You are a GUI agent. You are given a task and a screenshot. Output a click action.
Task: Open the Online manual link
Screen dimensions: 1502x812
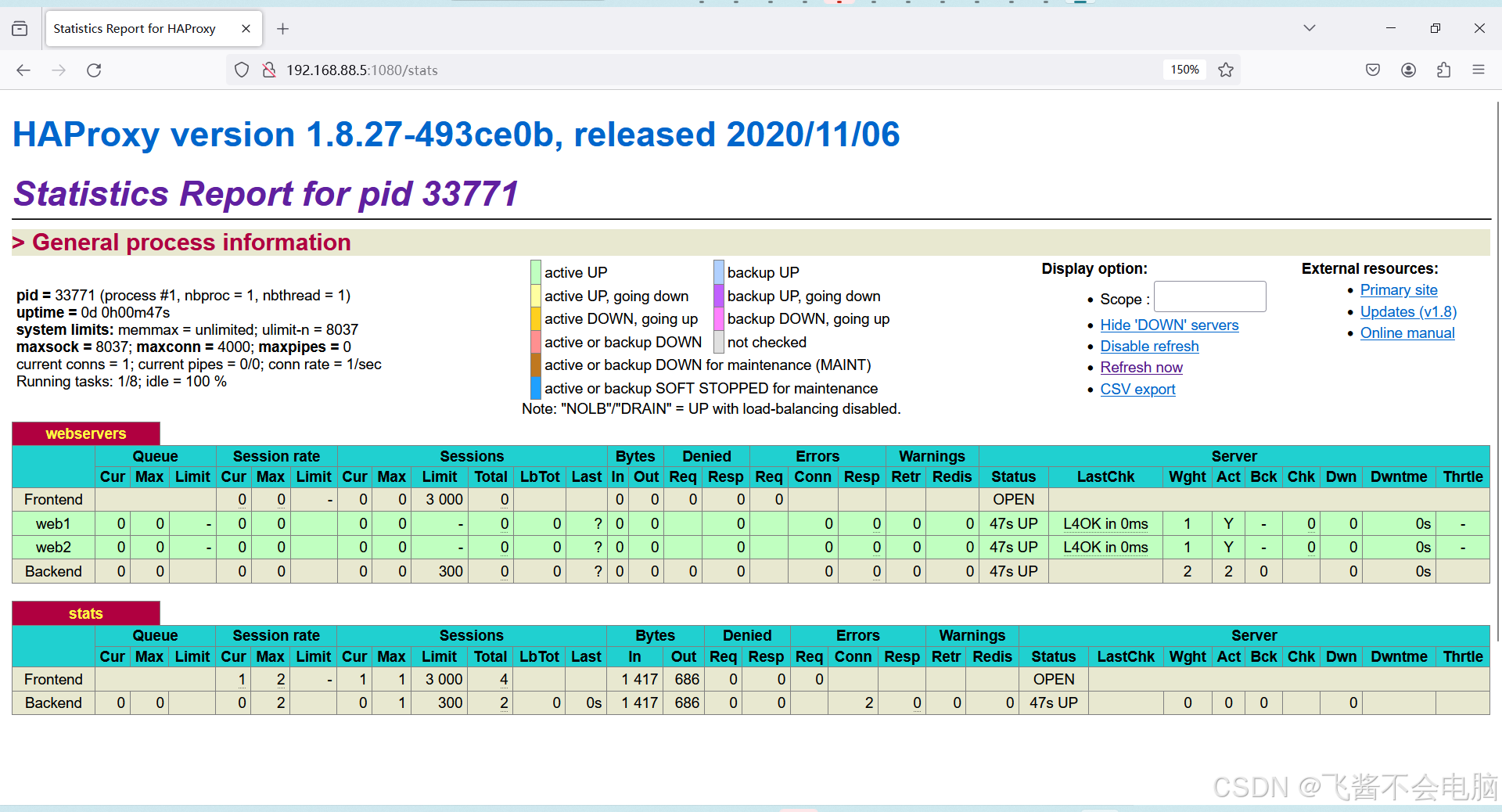(1407, 333)
